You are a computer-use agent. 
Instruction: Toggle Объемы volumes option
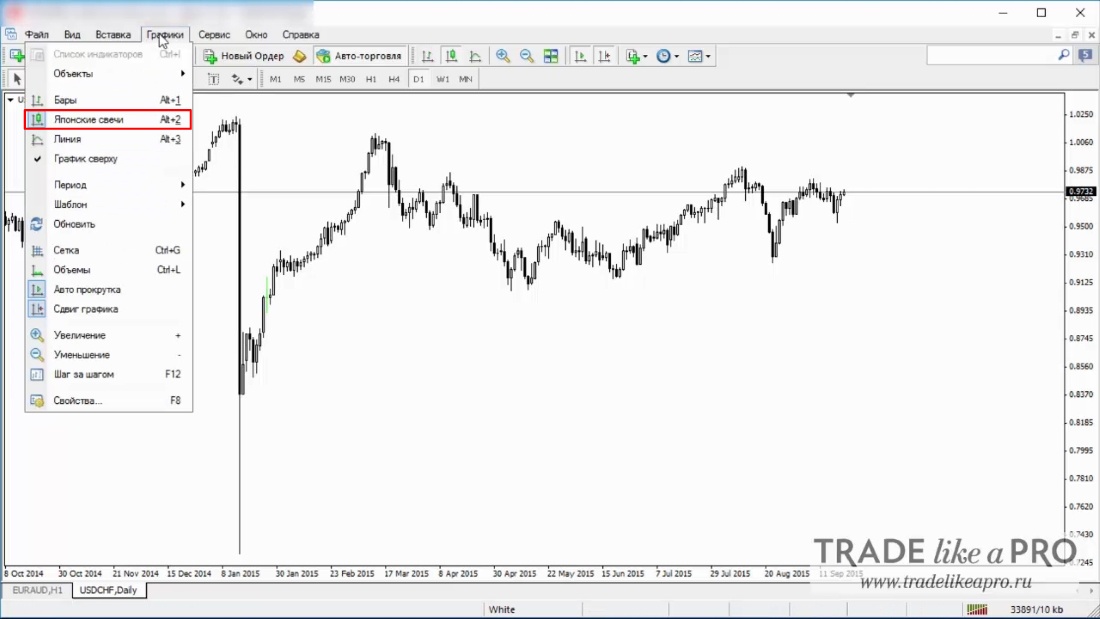coord(108,269)
